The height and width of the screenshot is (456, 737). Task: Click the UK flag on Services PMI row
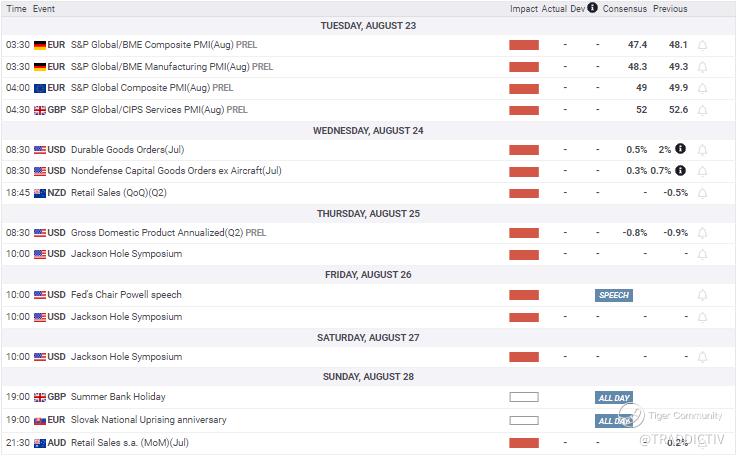[x=40, y=110]
